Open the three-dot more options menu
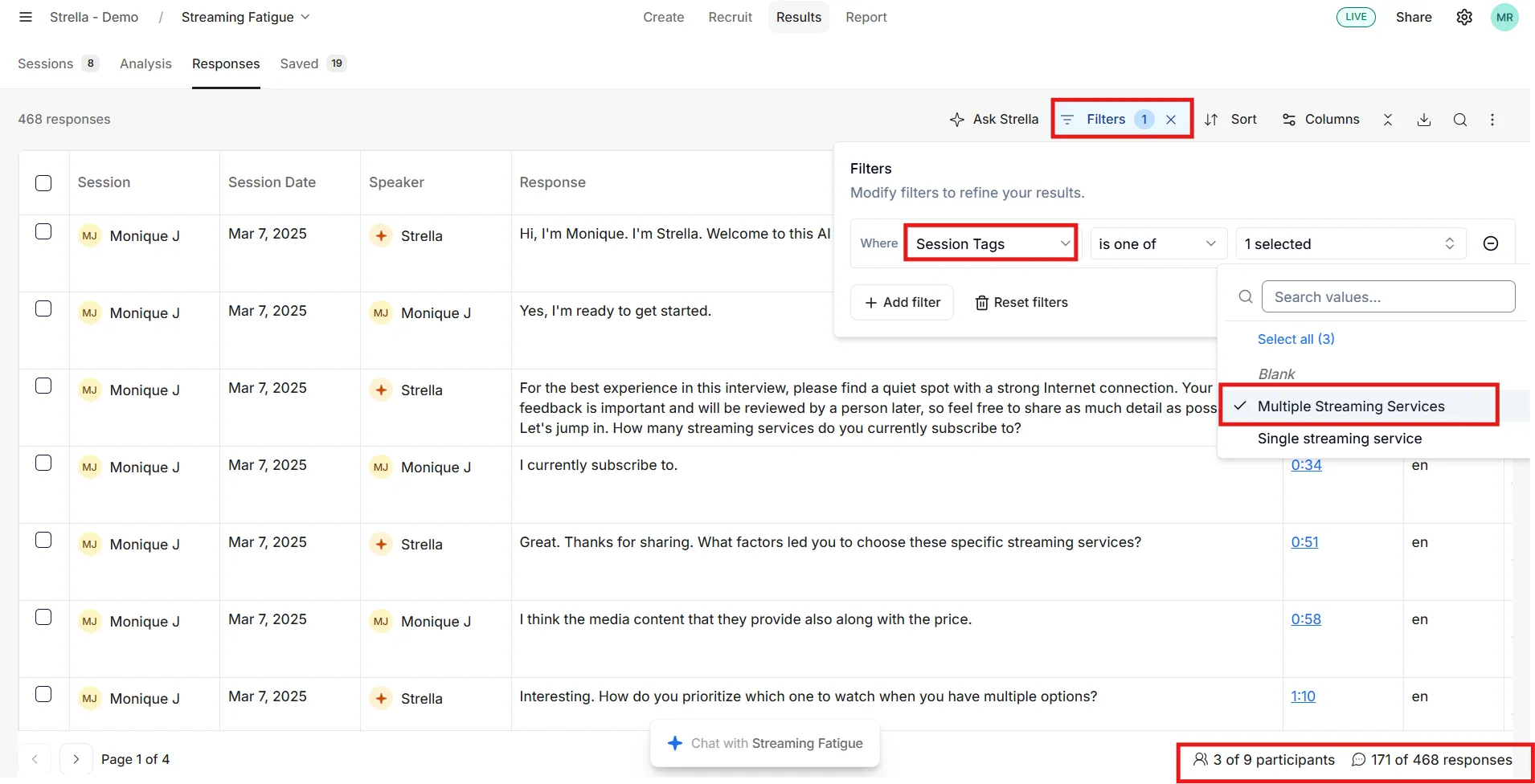Screen dimensions: 1535x784 1492,120
